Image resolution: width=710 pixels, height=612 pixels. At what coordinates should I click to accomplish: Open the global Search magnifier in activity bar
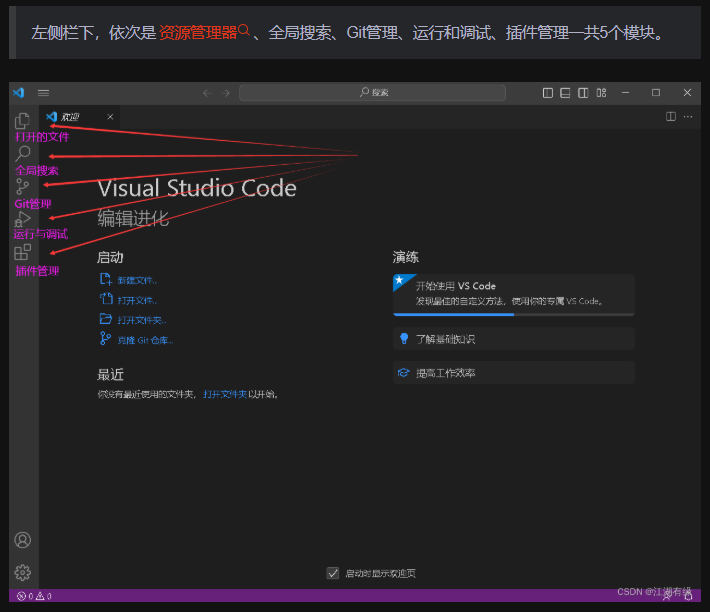(x=22, y=153)
